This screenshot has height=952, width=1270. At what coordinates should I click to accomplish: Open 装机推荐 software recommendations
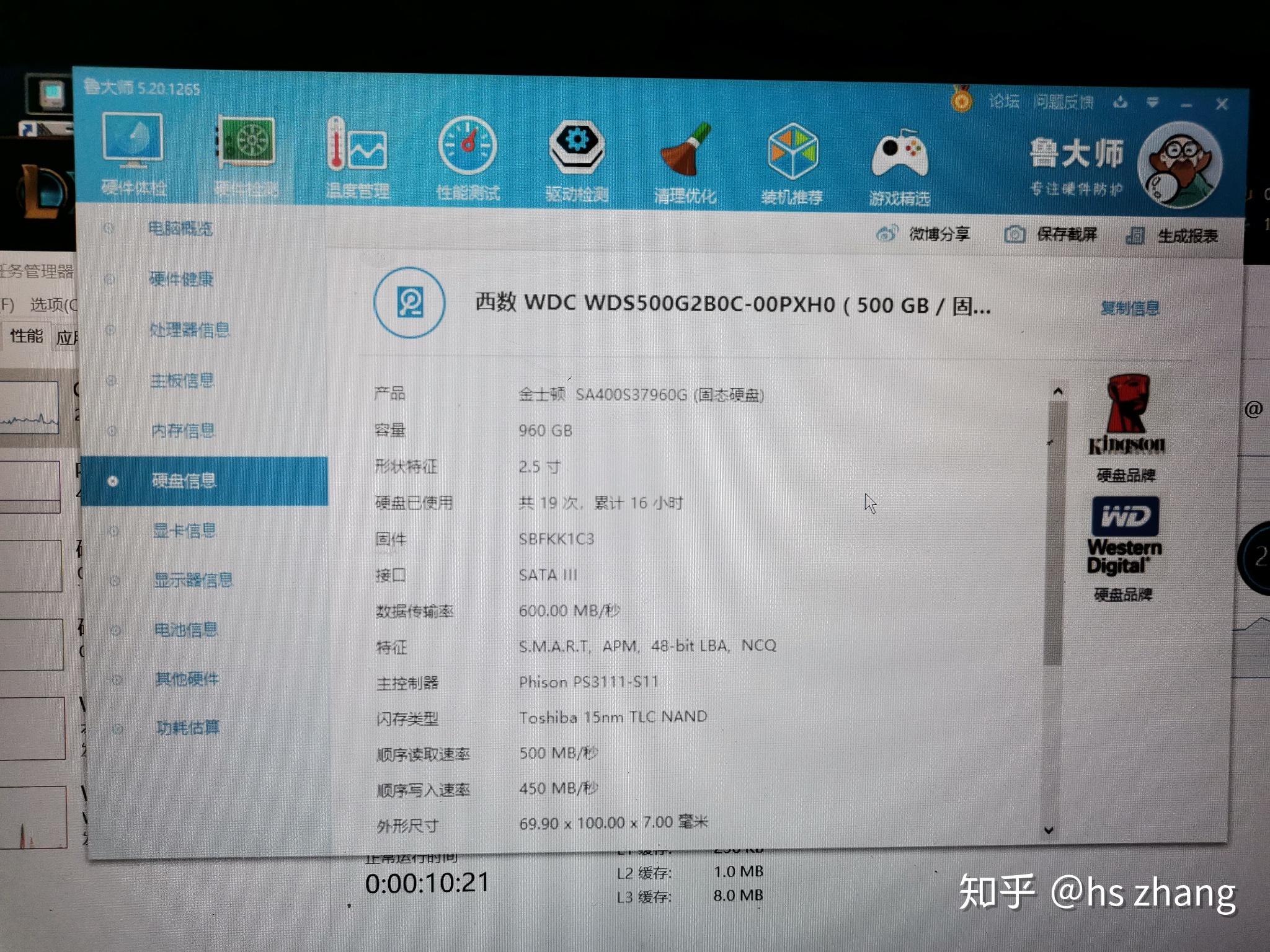tap(792, 165)
